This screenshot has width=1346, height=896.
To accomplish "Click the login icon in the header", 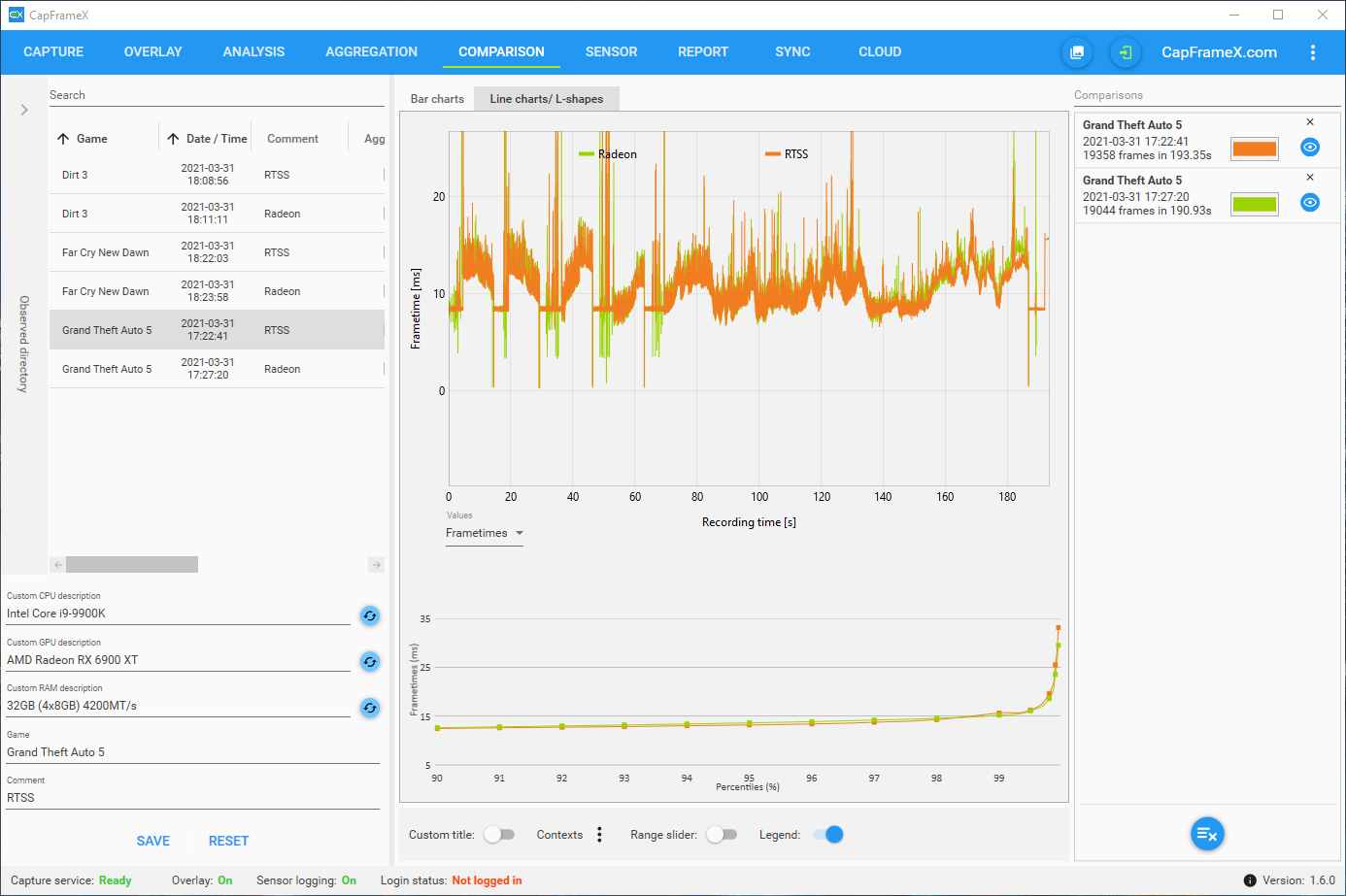I will (1125, 52).
